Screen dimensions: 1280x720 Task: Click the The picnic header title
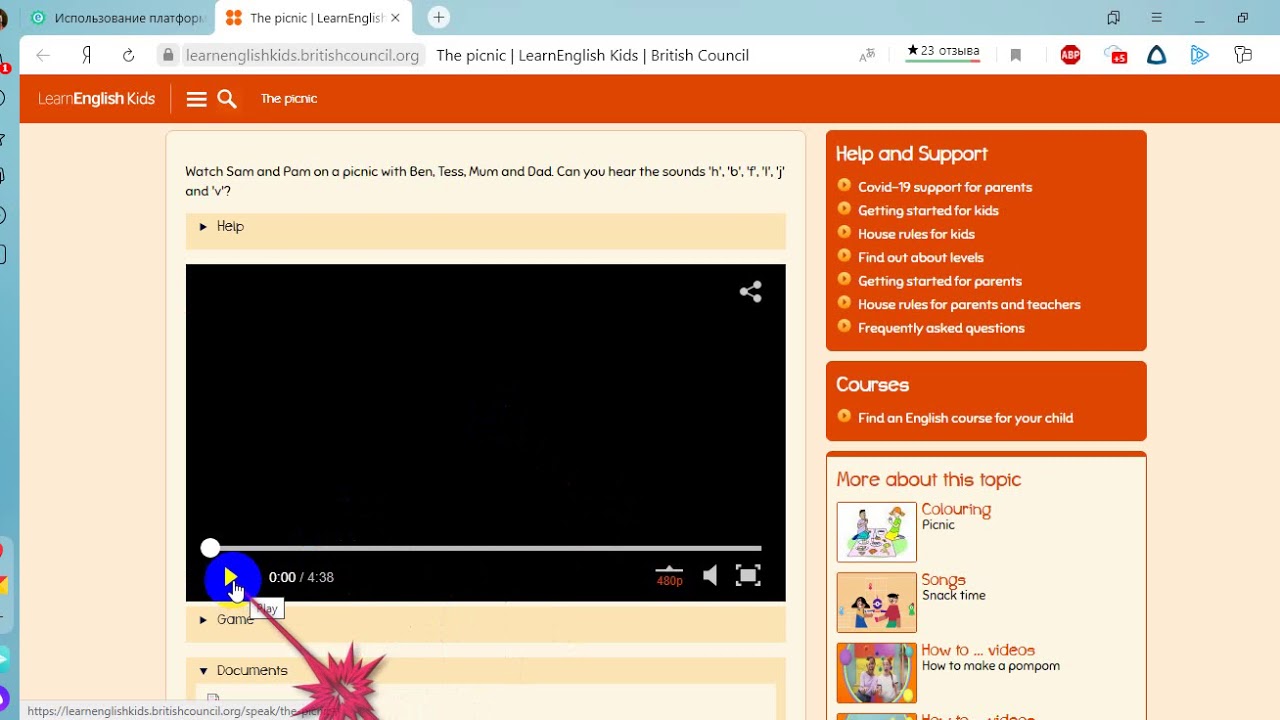(x=289, y=99)
